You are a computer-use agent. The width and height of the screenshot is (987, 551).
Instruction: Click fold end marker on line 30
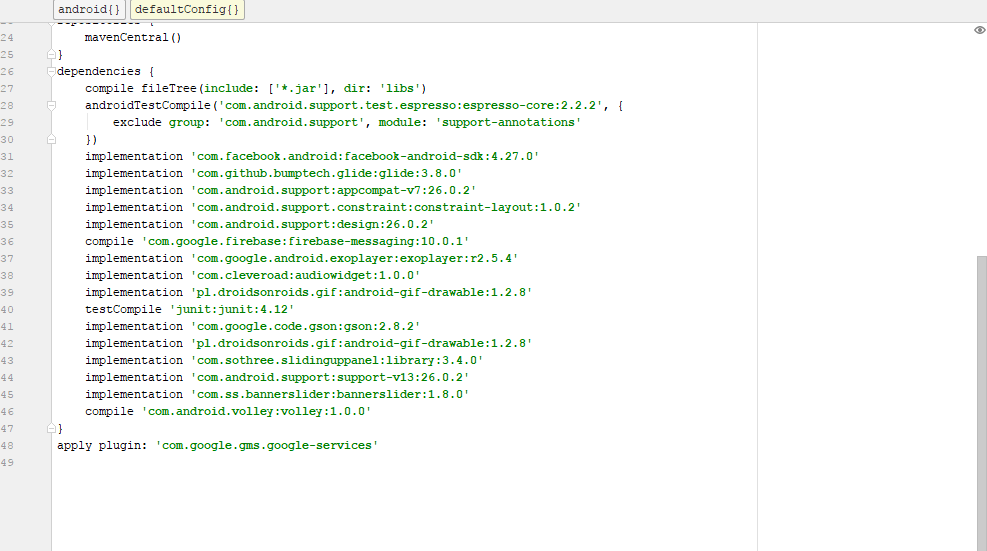[52, 139]
